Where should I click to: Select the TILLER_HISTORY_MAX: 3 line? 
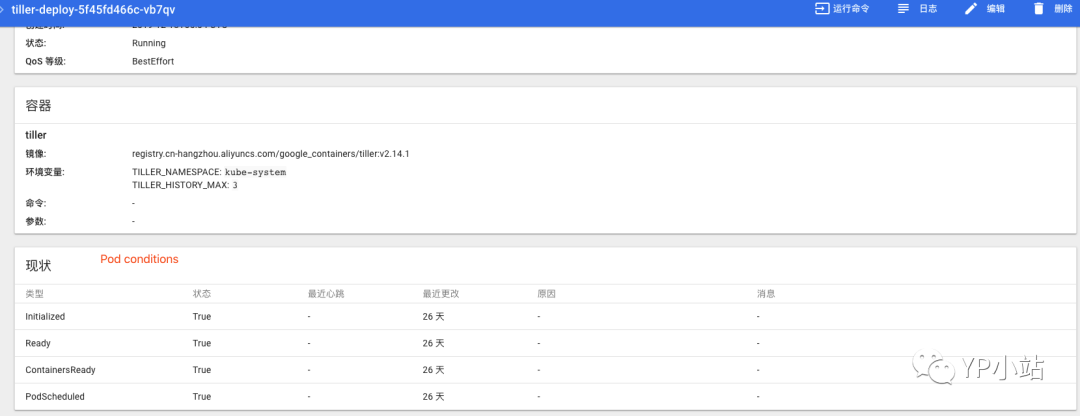point(185,185)
